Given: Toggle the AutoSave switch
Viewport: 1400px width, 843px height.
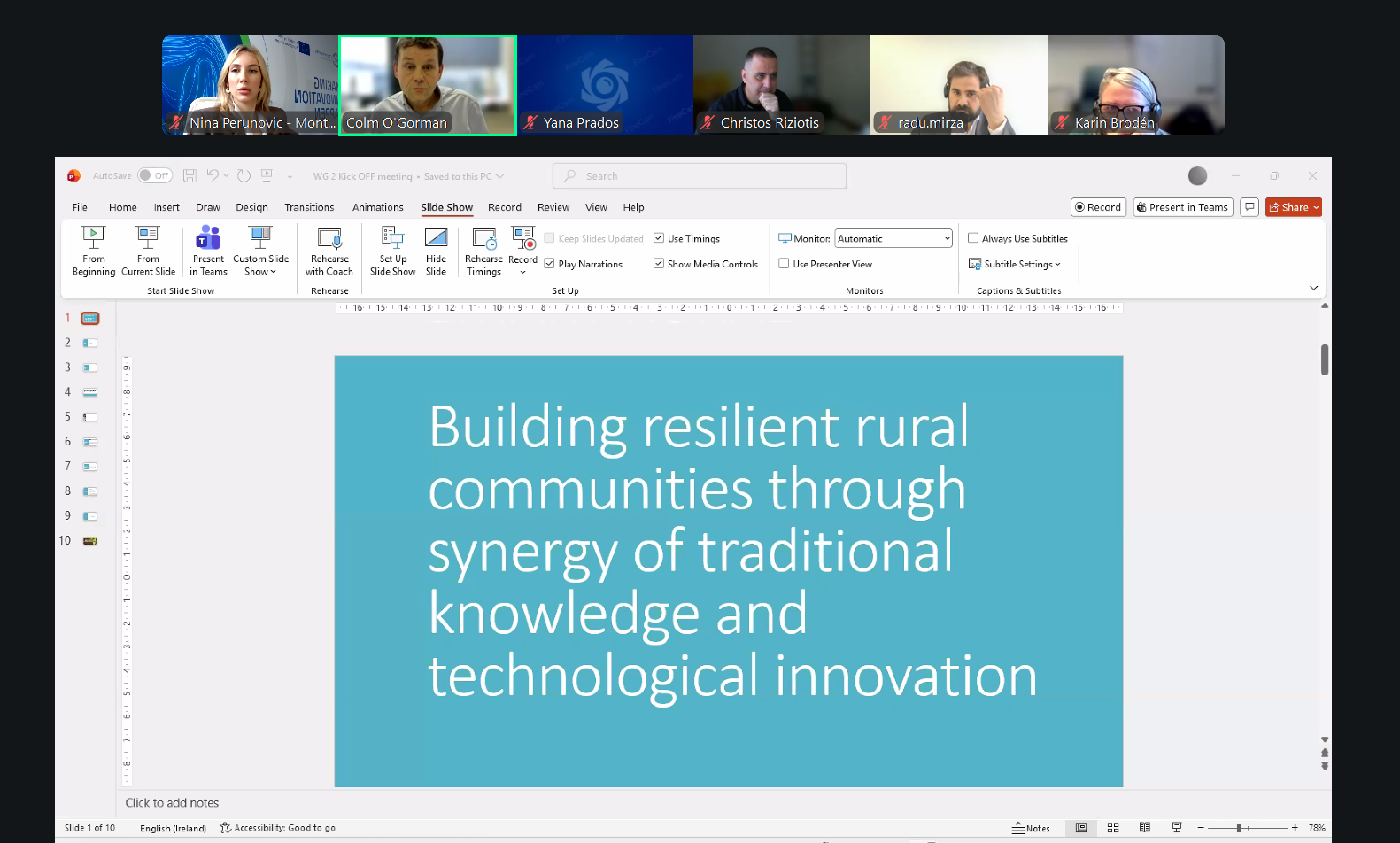Looking at the screenshot, I should coord(155,176).
